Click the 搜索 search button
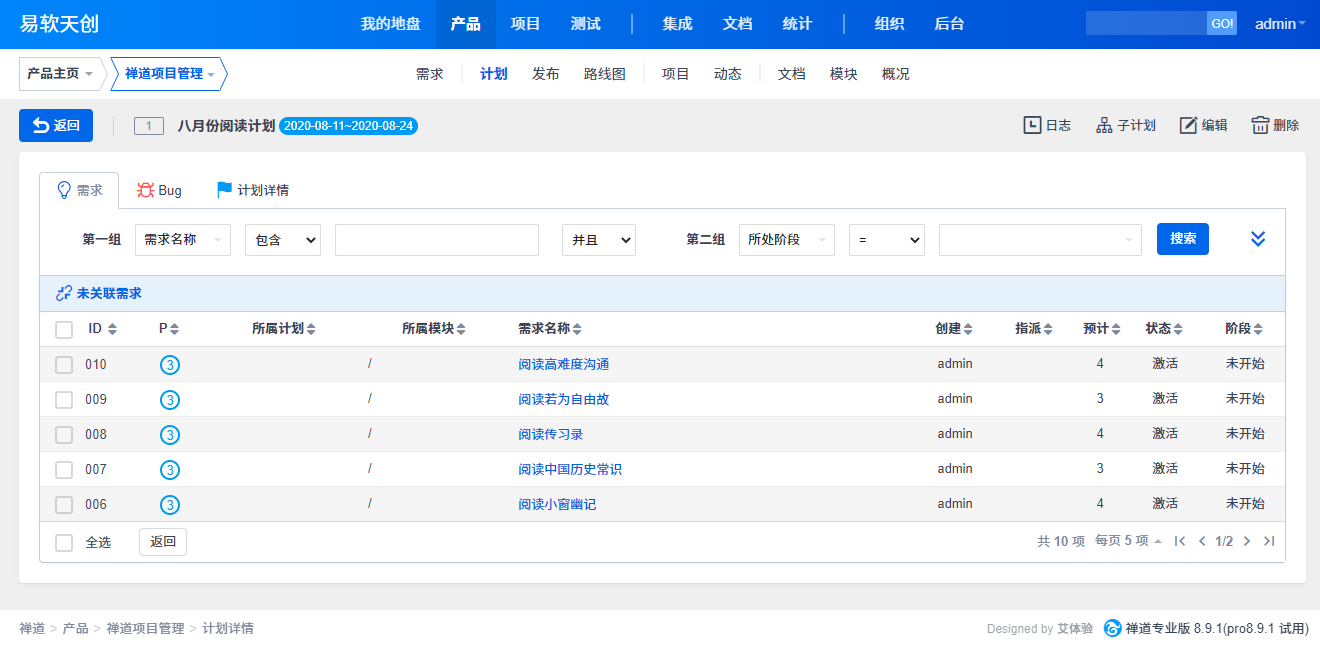 [x=1183, y=239]
